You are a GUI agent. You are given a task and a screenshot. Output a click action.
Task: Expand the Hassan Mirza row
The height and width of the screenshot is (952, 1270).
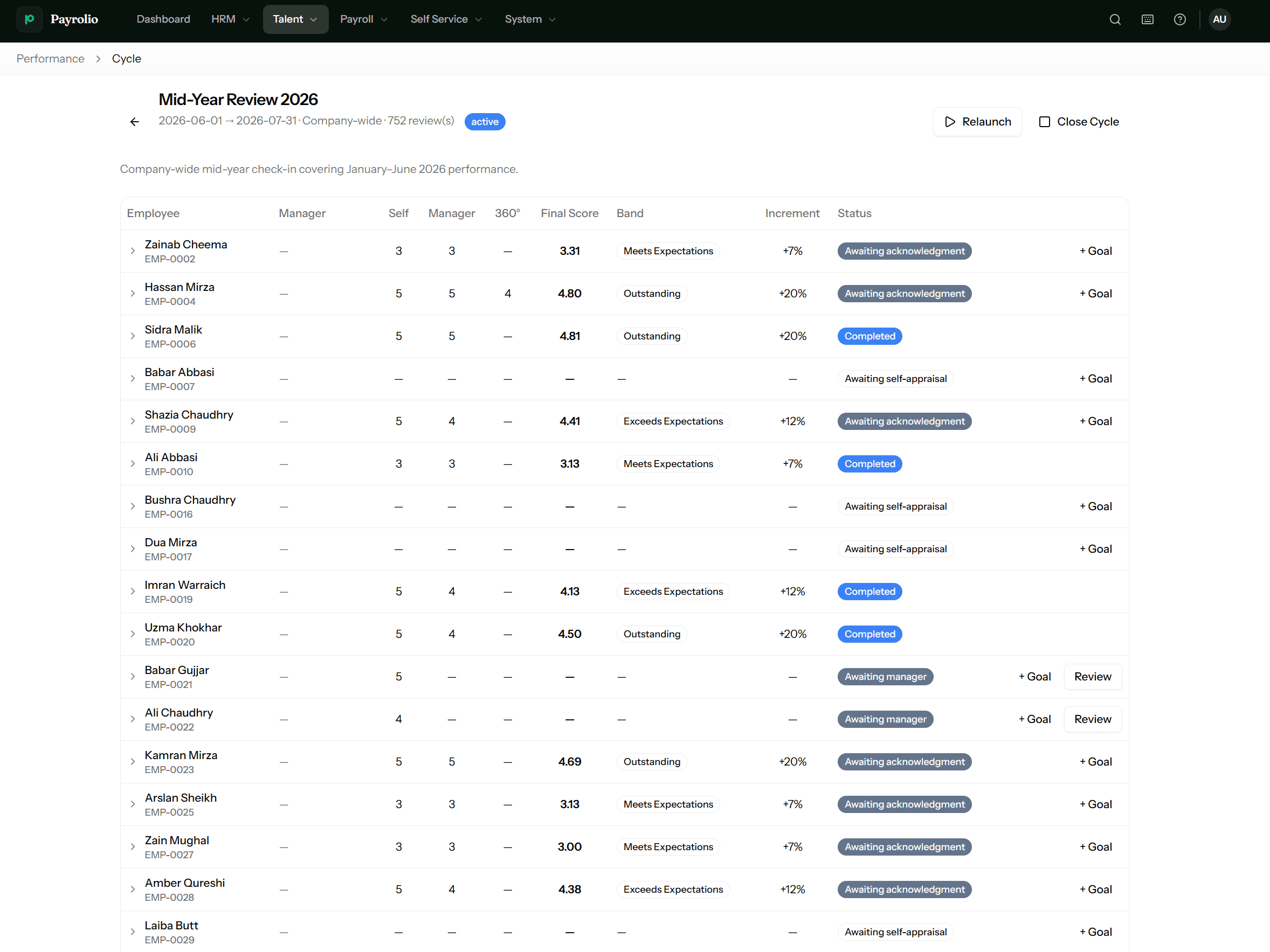click(x=133, y=293)
